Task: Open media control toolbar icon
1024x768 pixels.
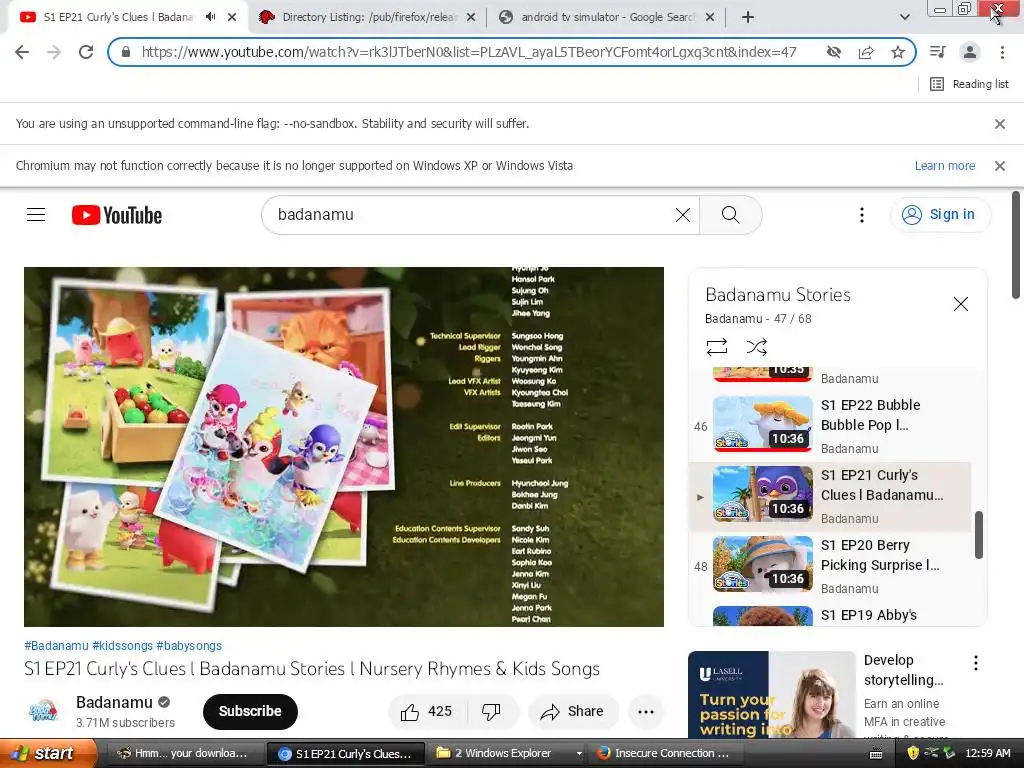Action: [x=938, y=52]
